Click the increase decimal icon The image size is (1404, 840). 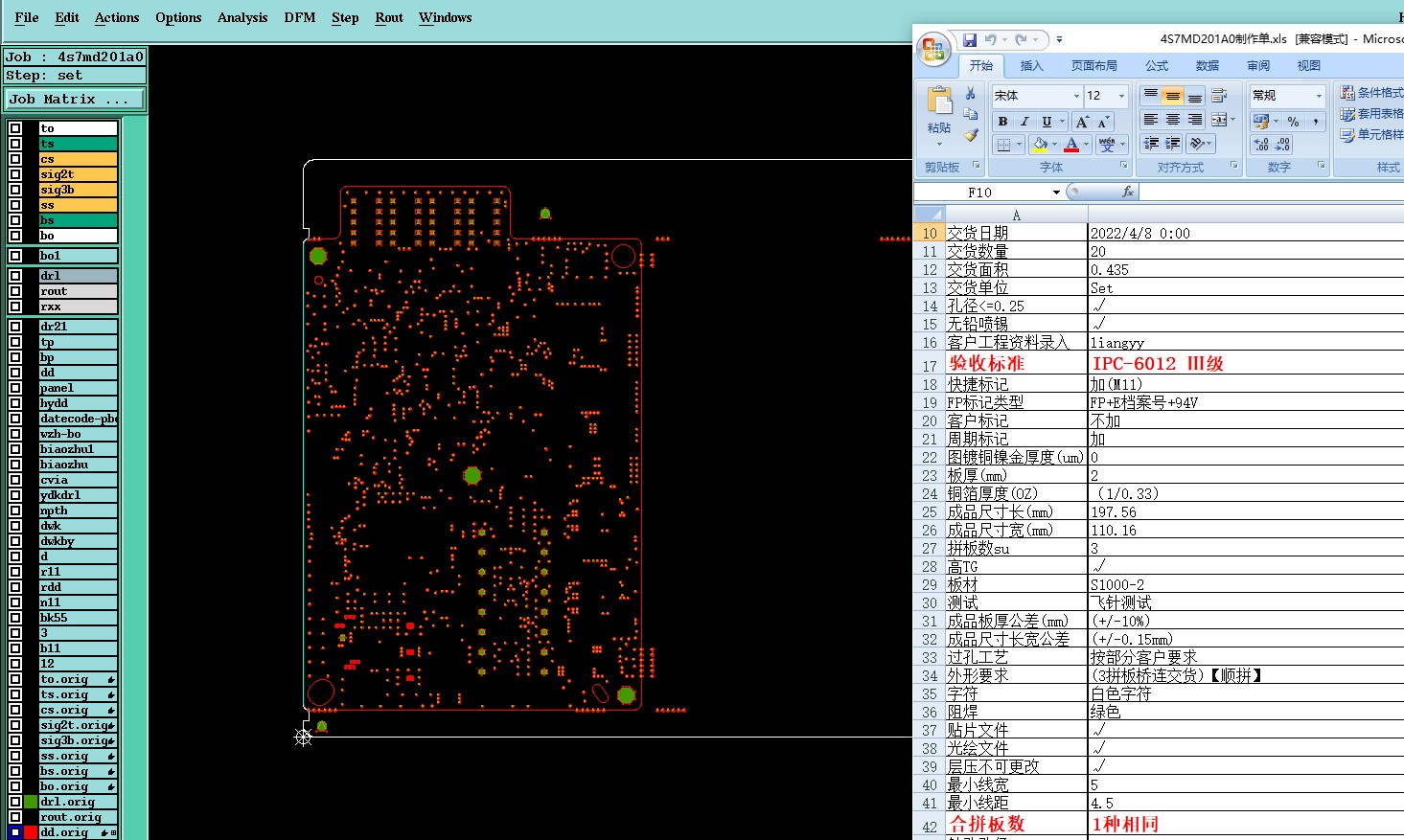tap(1261, 145)
